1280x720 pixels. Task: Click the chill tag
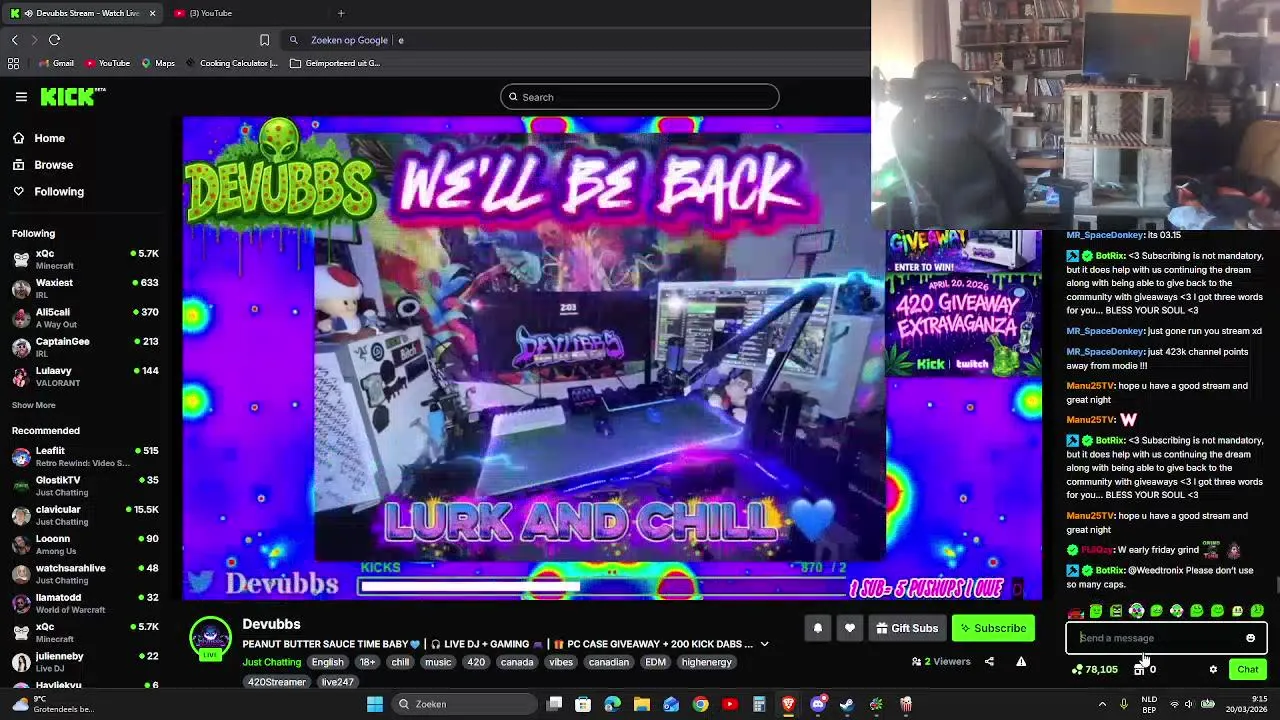coord(400,662)
